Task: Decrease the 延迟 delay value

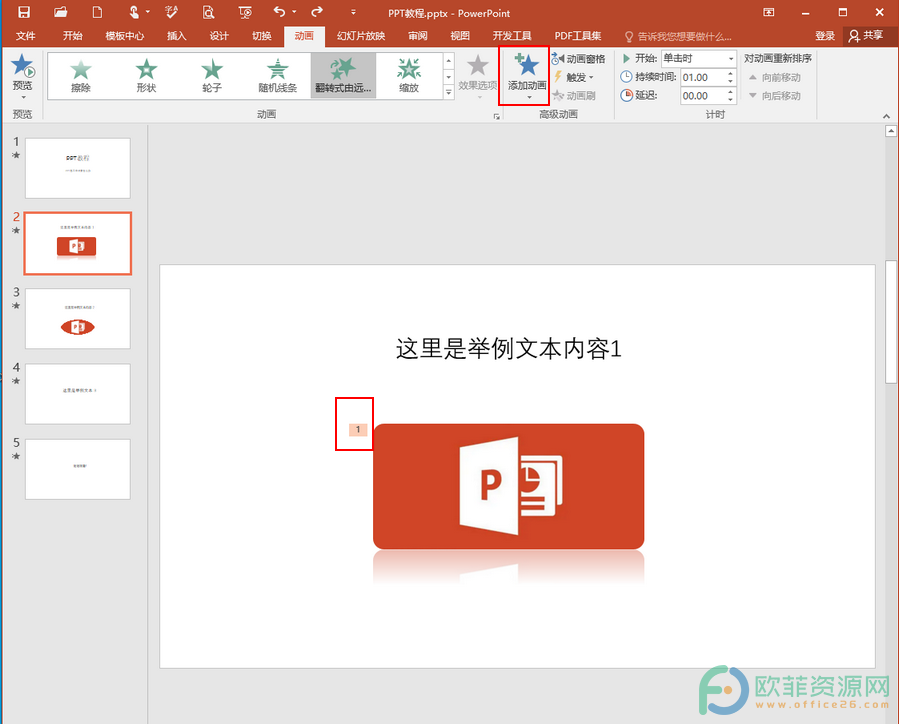Action: [730, 100]
